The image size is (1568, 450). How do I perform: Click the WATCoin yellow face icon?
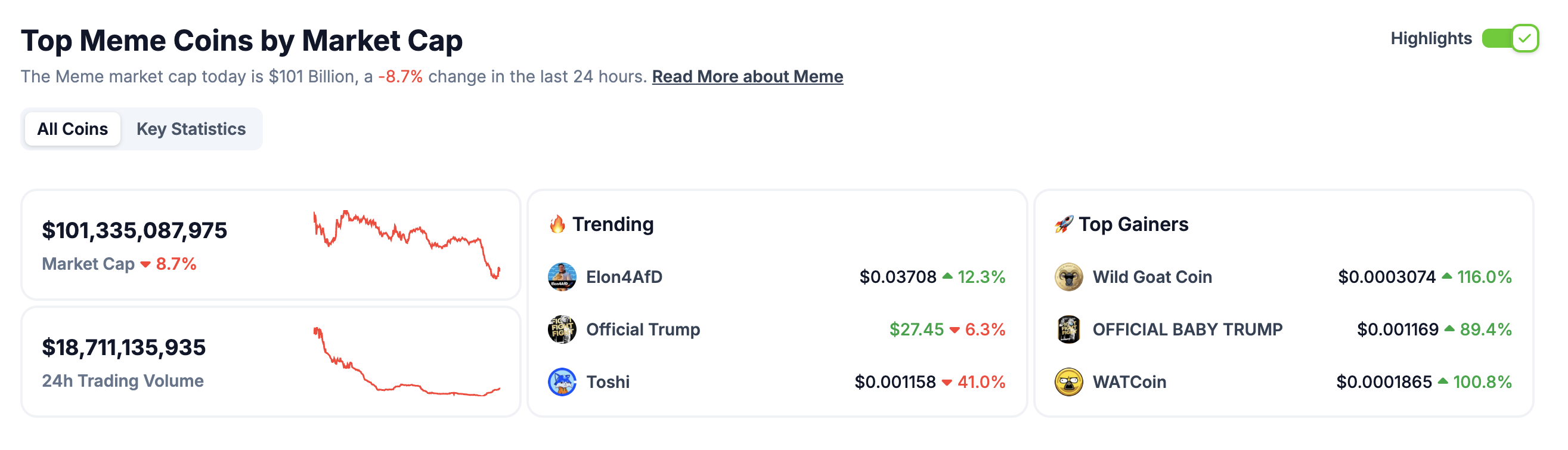coord(1068,382)
